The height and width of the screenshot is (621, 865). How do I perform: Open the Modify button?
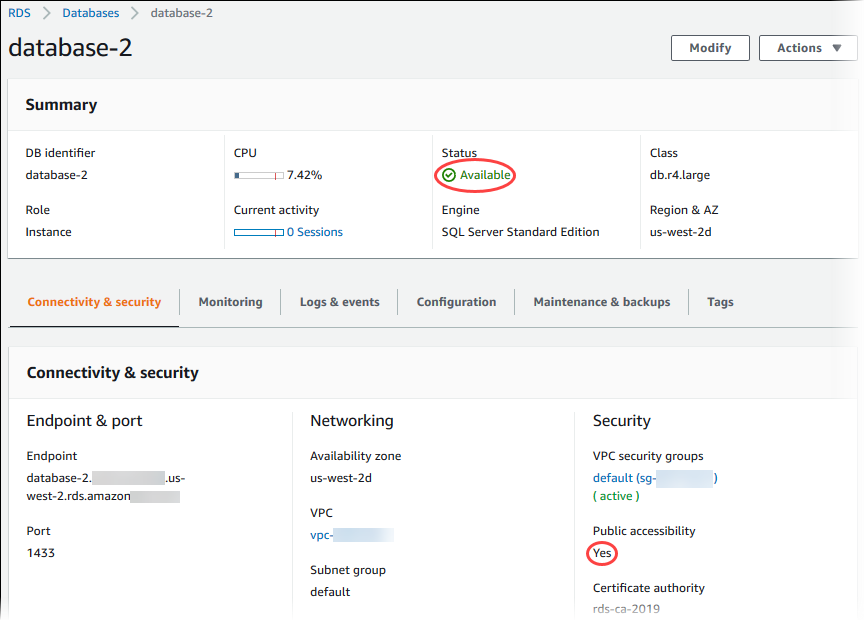coord(710,47)
